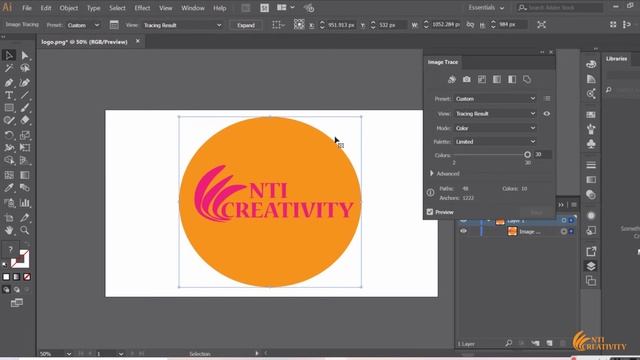Screen dimensions: 640x360
Task: Select the Direct Selection tool
Action: click(24, 55)
